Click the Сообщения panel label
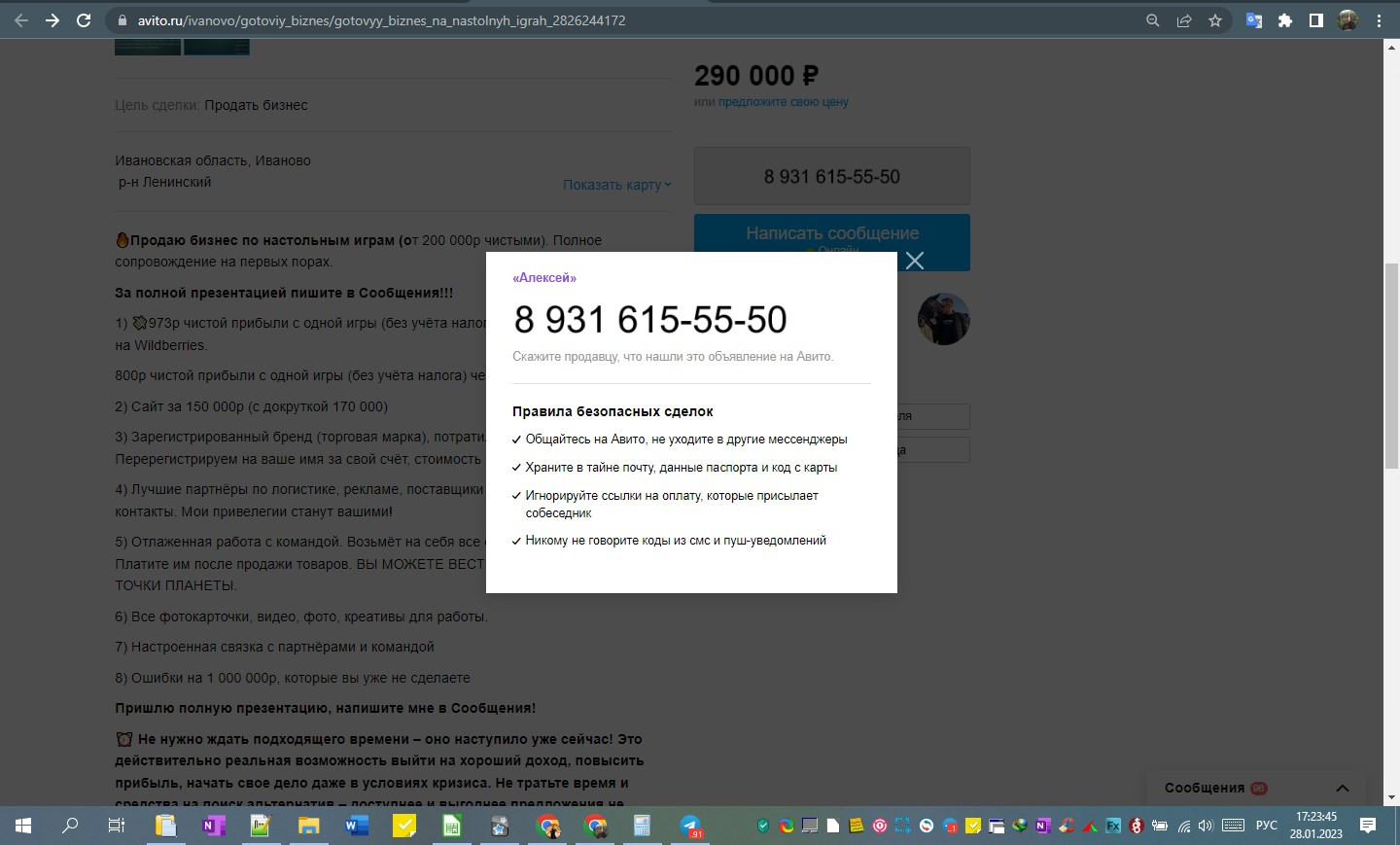 pyautogui.click(x=1205, y=788)
